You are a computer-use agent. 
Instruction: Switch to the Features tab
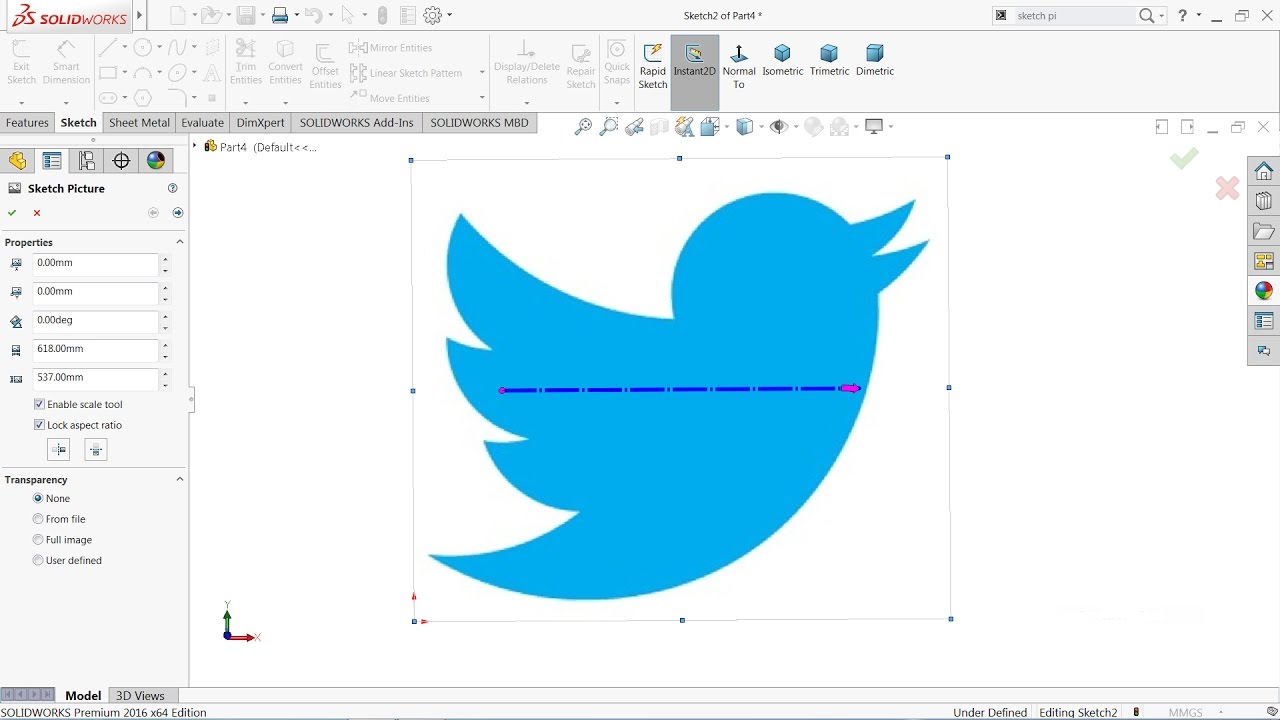[27, 122]
